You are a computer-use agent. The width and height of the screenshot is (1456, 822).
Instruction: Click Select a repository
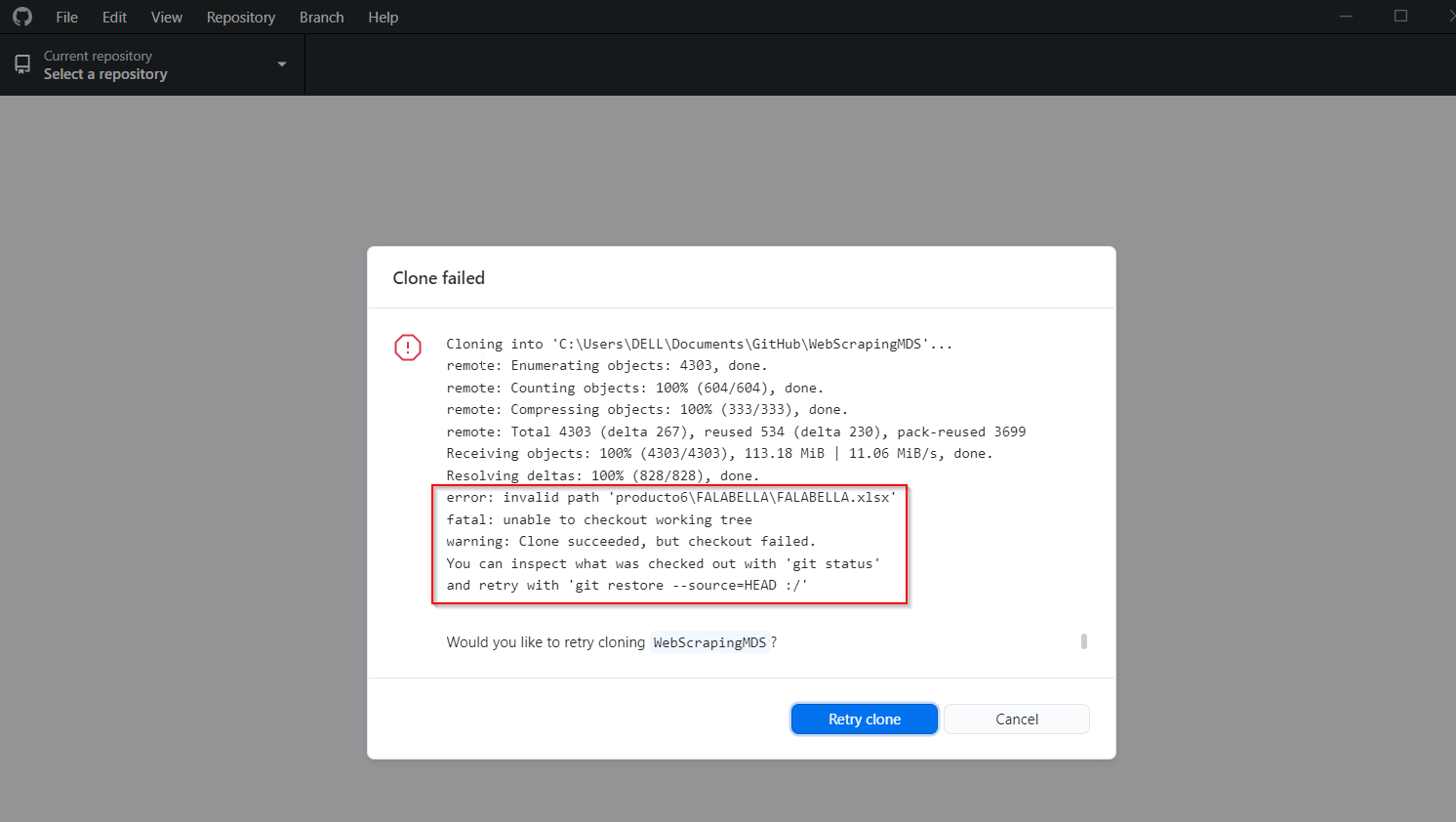[x=105, y=73]
